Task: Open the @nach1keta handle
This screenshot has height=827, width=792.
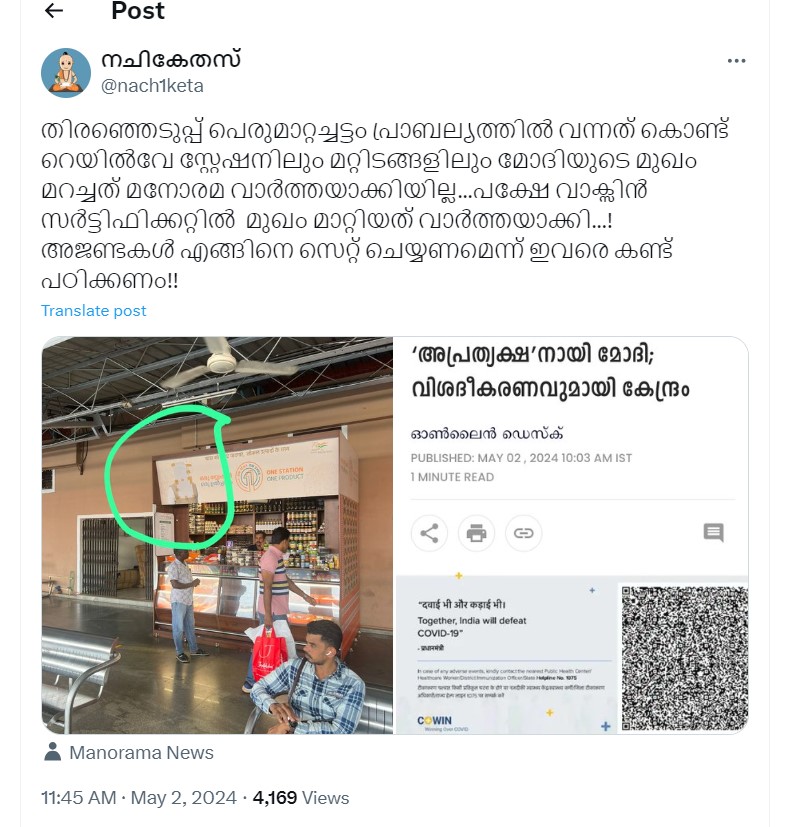Action: pos(152,85)
